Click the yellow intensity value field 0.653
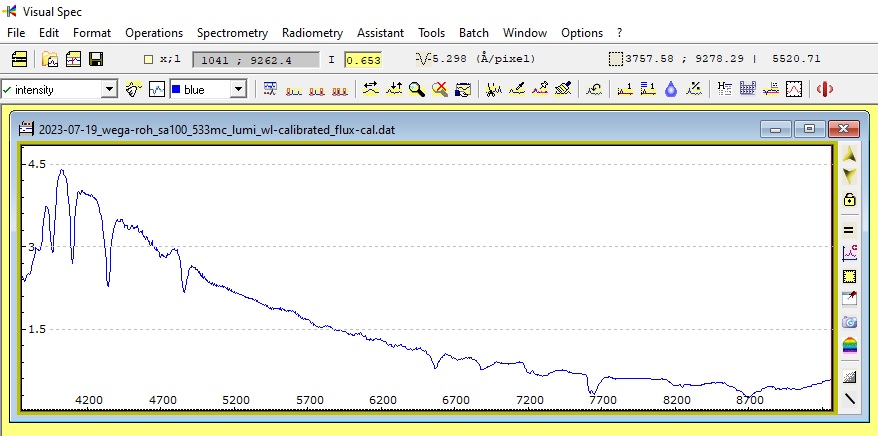This screenshot has height=436, width=878. tap(363, 60)
